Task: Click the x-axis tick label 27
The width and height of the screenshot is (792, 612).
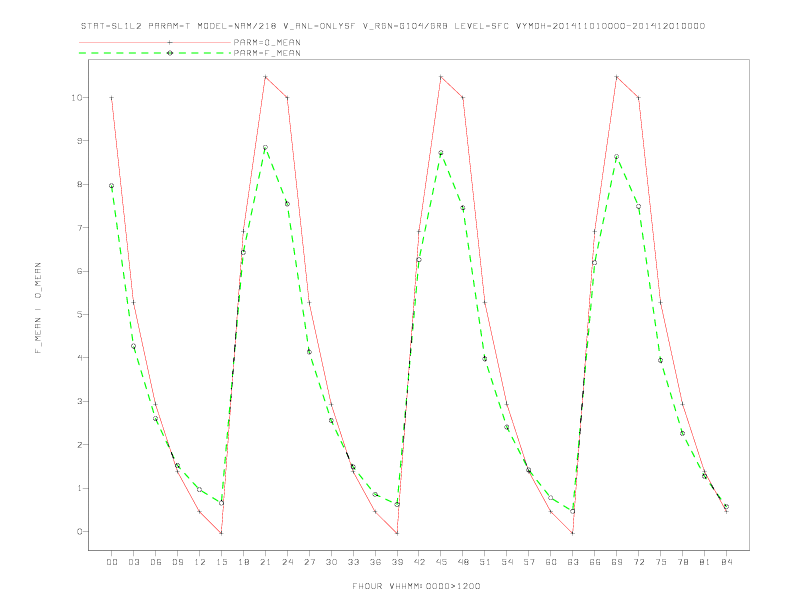Action: pos(309,562)
